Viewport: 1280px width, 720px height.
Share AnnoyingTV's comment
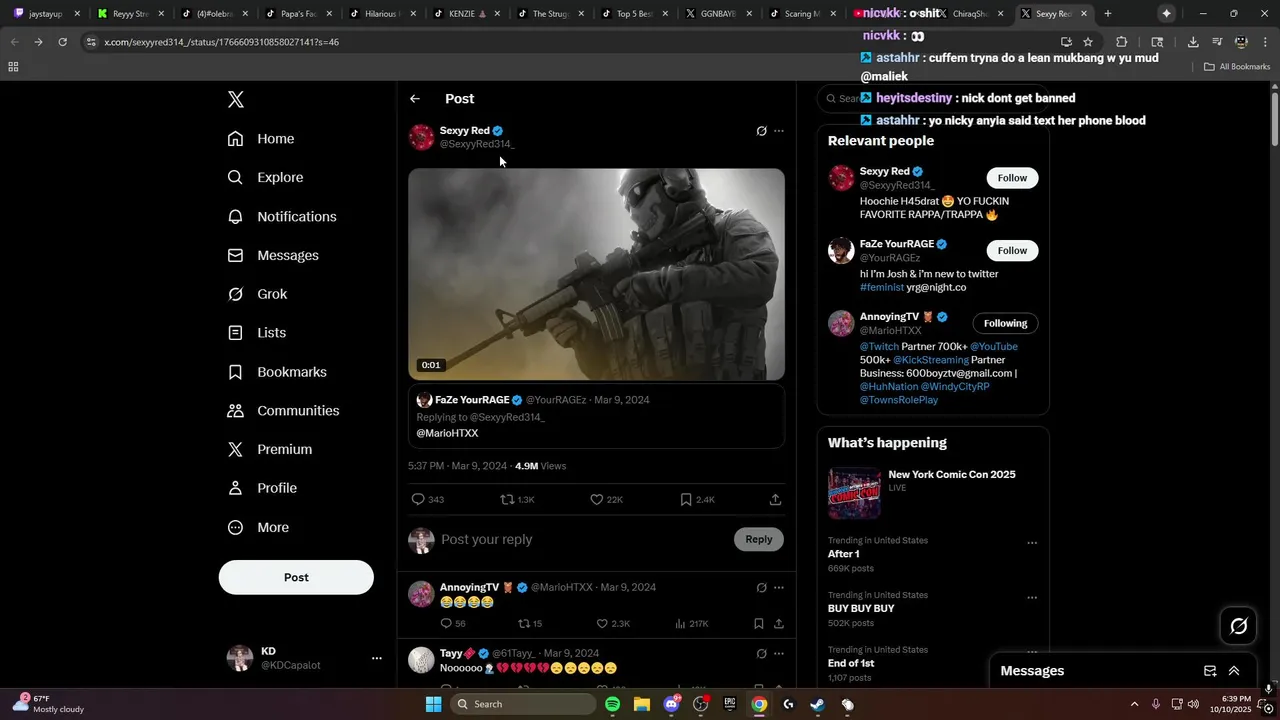click(779, 624)
